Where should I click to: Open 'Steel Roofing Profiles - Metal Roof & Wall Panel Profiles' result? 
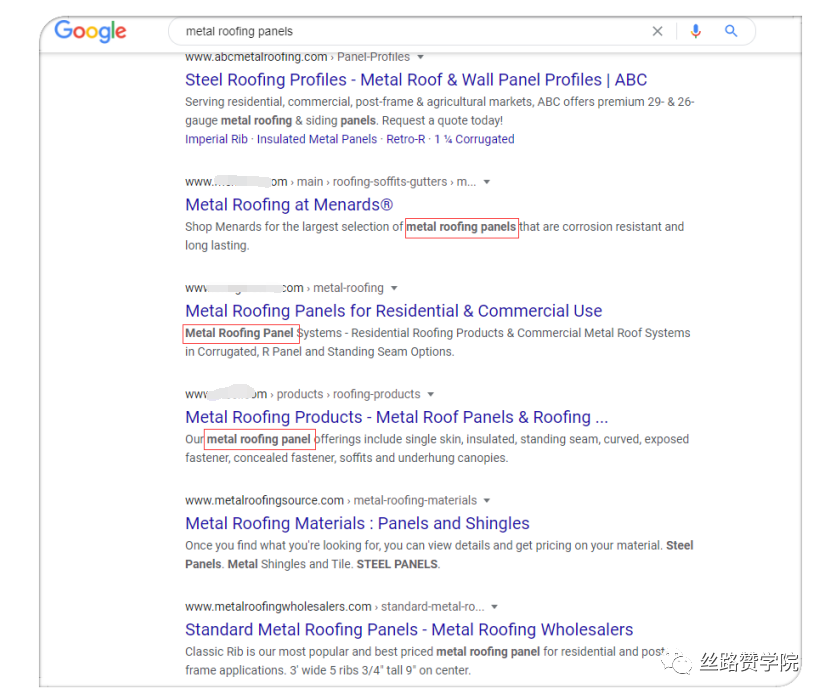(416, 80)
